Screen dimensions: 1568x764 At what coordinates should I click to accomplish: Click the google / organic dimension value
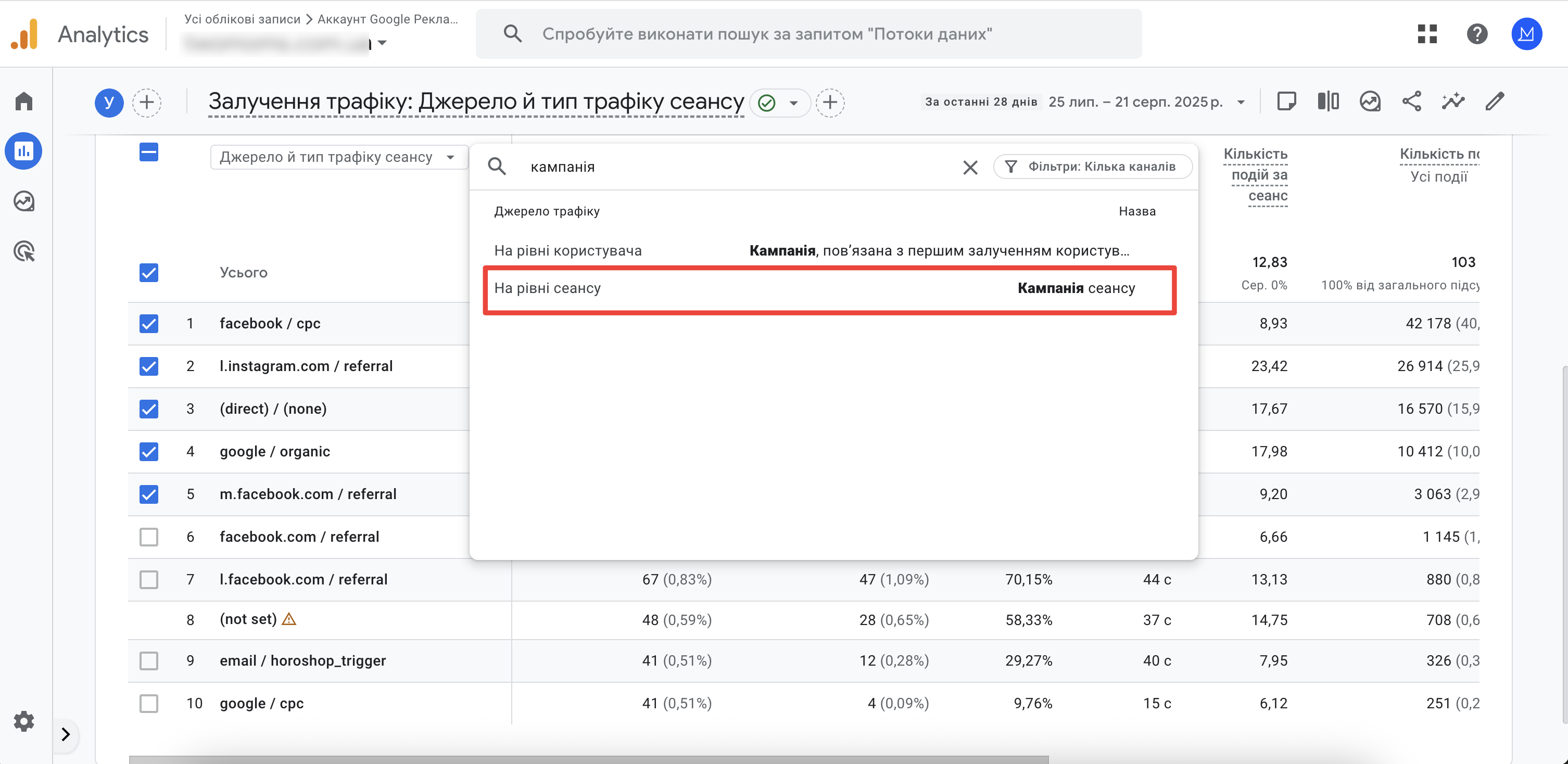[274, 451]
